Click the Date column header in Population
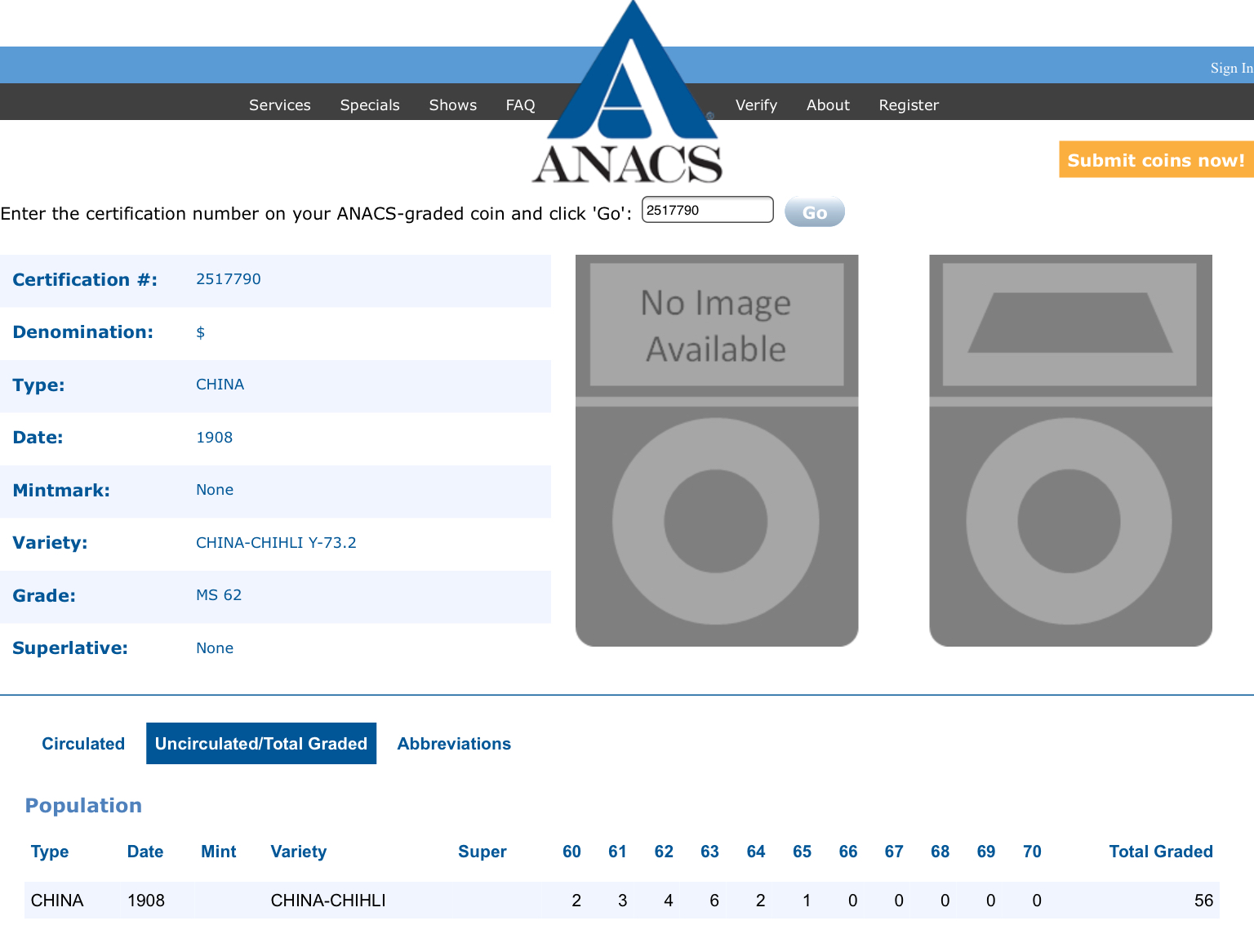Image resolution: width=1254 pixels, height=952 pixels. (x=145, y=852)
